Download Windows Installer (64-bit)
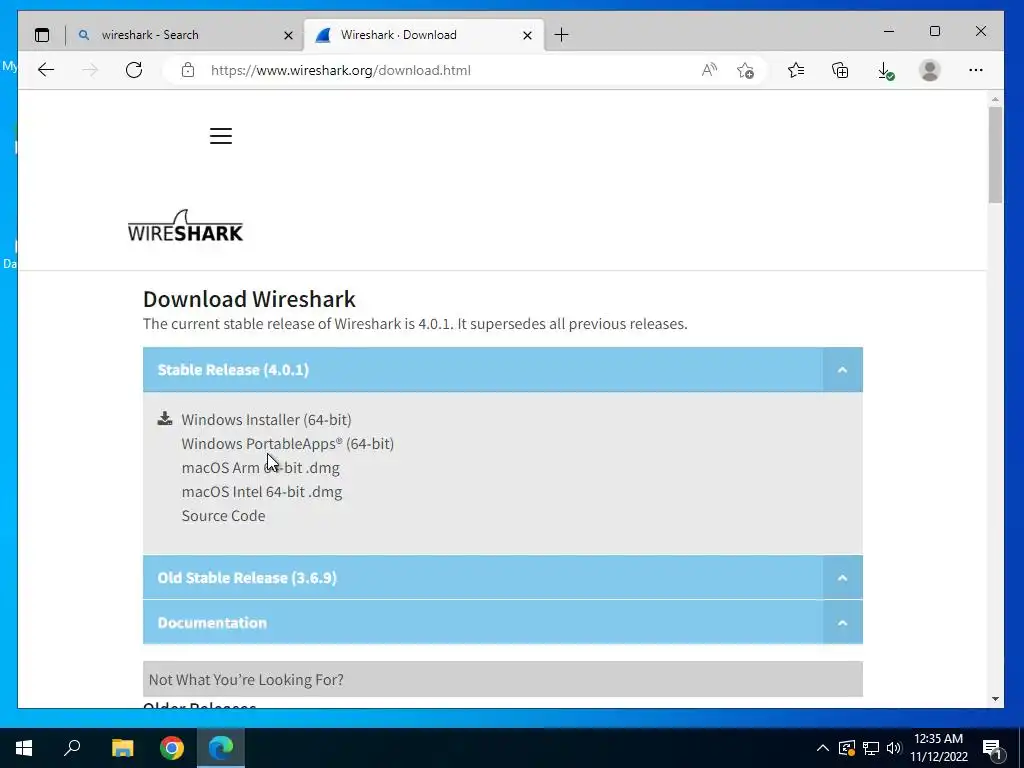 (x=266, y=419)
